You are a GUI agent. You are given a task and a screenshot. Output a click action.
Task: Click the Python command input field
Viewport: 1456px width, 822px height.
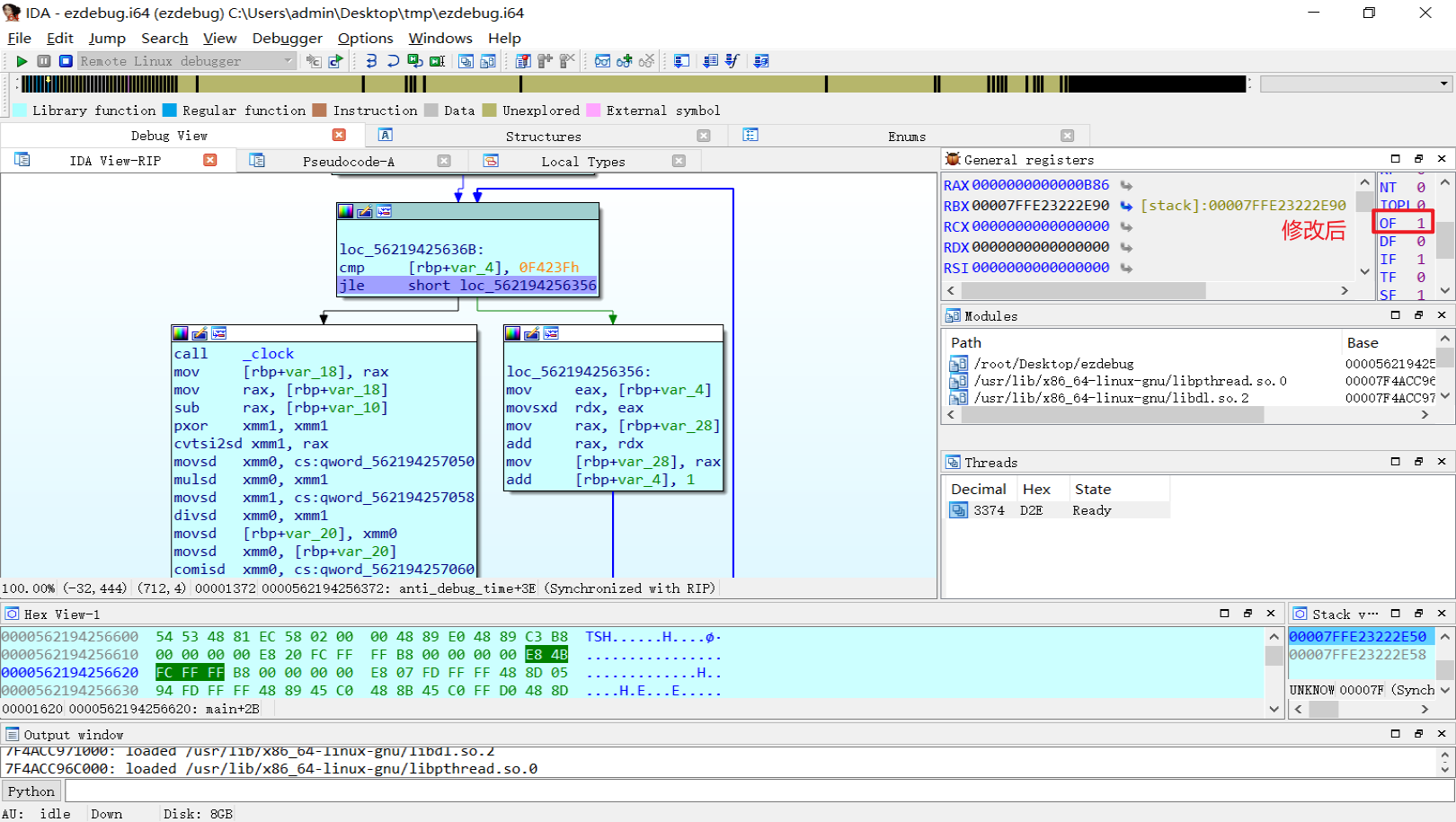(x=755, y=791)
